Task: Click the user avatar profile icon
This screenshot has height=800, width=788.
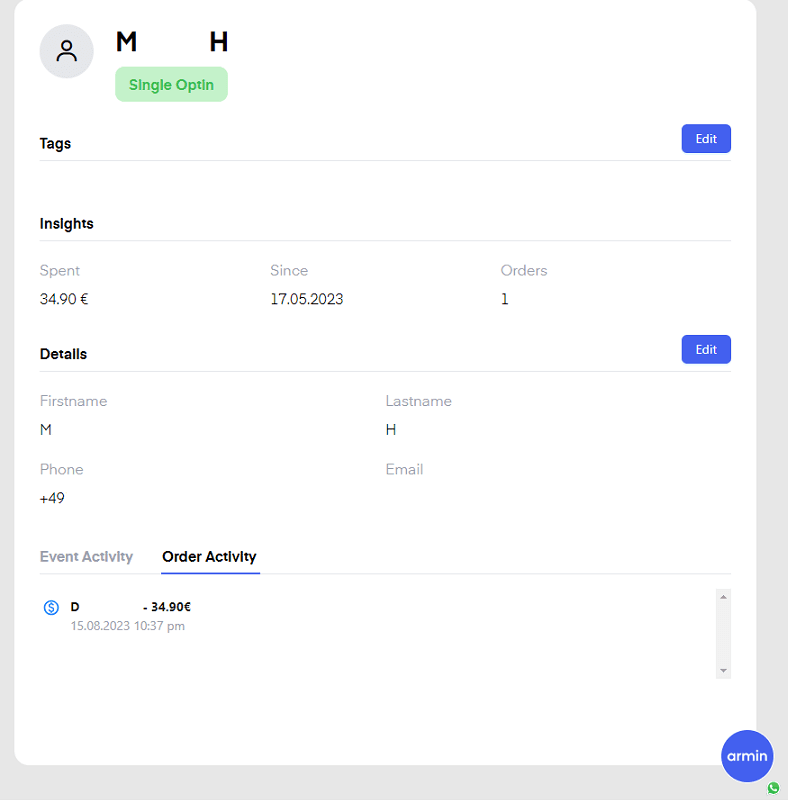Action: [66, 51]
